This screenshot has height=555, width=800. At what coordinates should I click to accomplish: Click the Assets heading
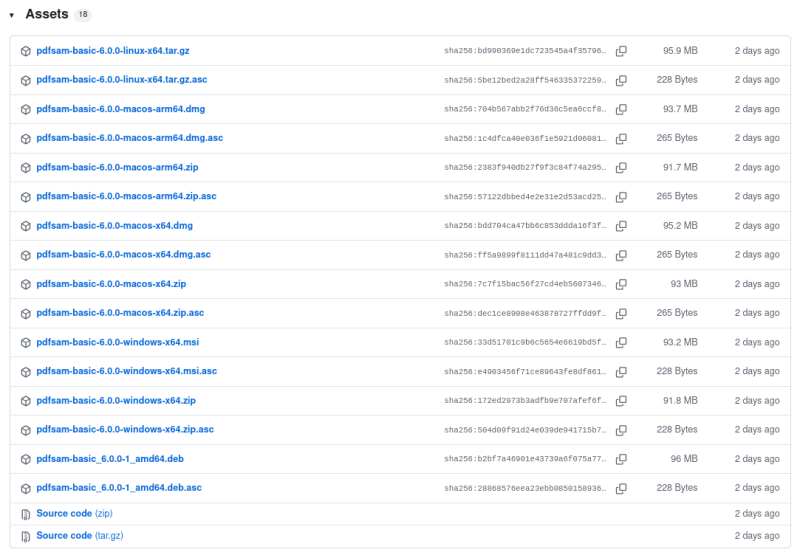click(47, 14)
